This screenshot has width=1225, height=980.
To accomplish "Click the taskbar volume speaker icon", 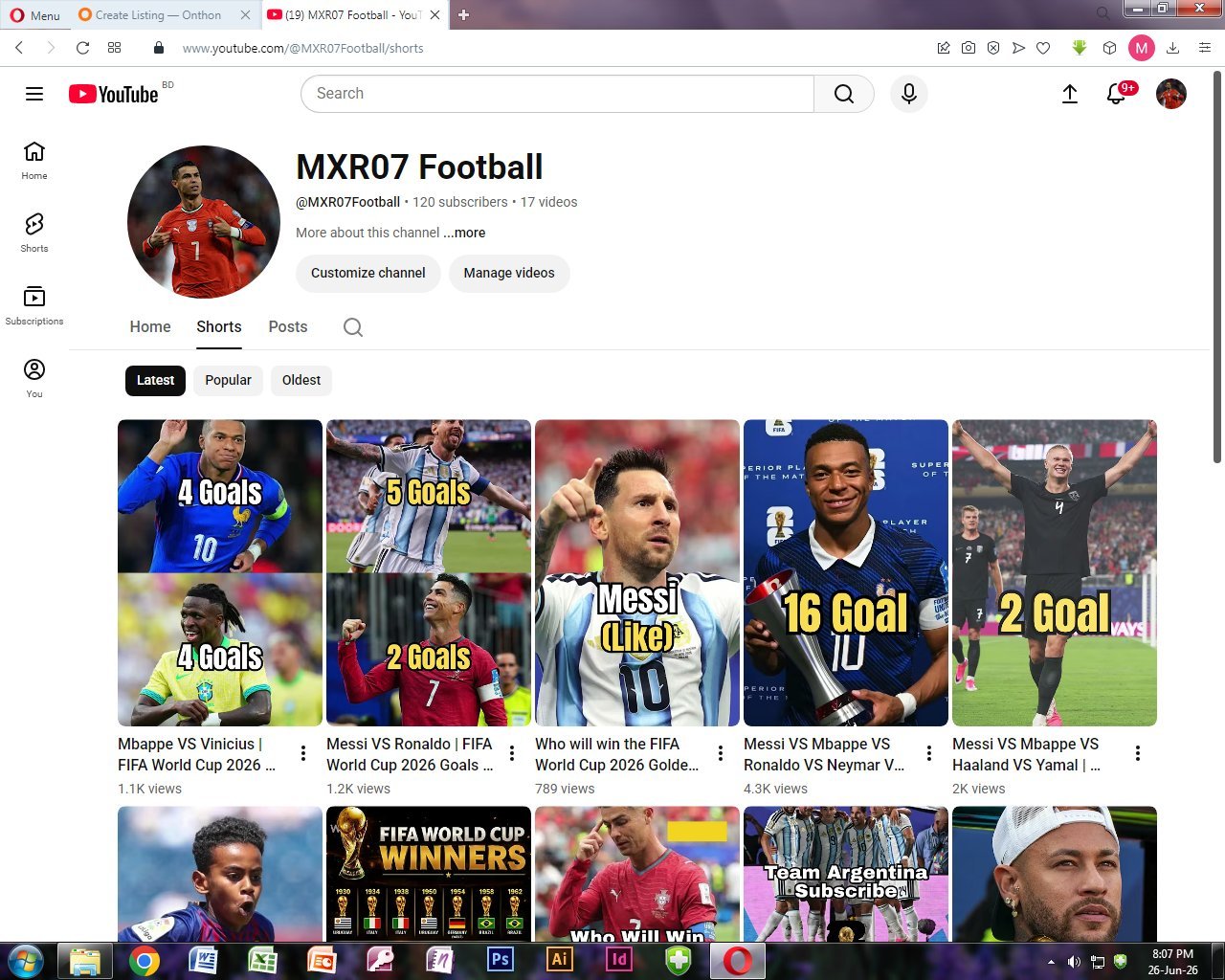I will [1074, 962].
